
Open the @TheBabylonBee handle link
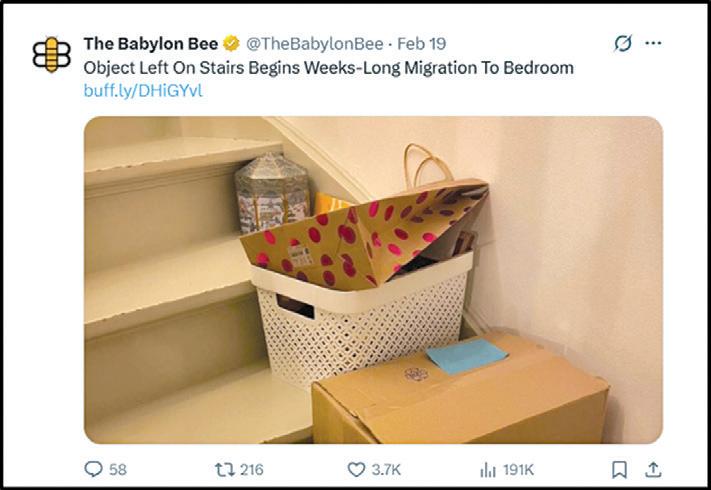point(314,44)
